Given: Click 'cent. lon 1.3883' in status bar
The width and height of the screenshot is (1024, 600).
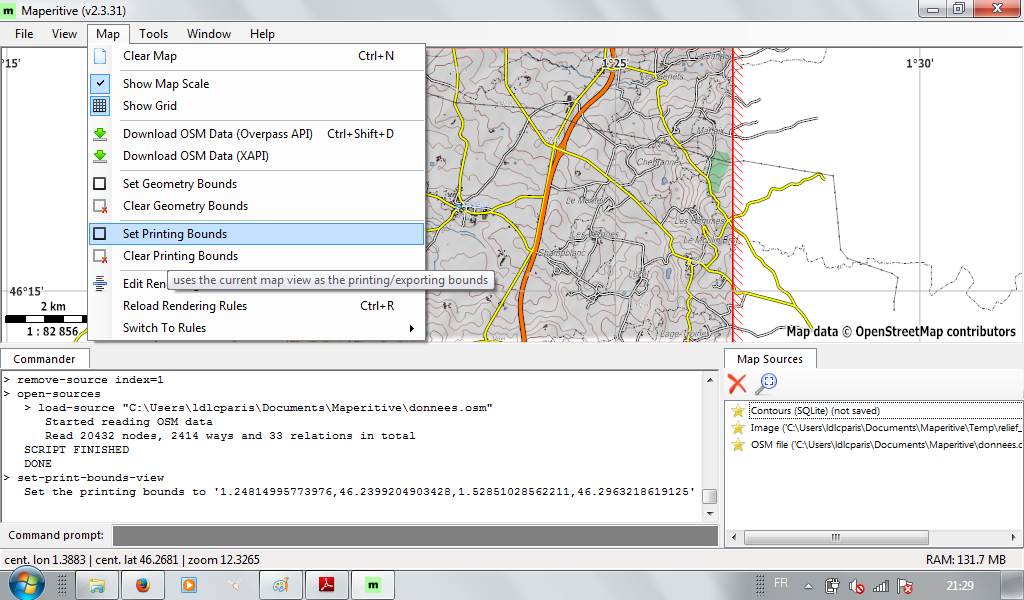Looking at the screenshot, I should pos(45,560).
